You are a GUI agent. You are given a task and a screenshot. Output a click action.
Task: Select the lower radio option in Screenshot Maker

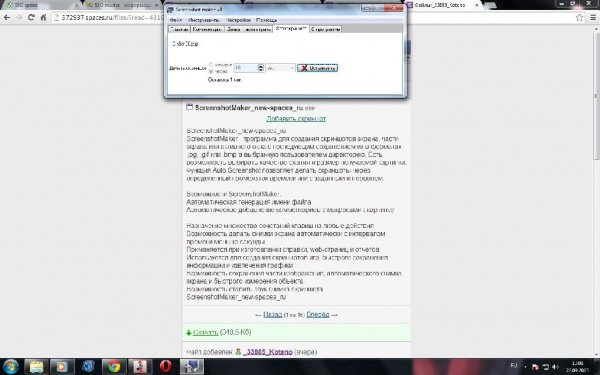coord(211,71)
